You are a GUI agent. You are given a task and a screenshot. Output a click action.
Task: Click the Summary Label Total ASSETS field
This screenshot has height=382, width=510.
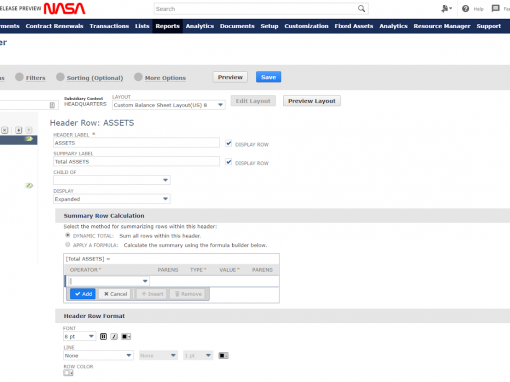[x=136, y=162]
